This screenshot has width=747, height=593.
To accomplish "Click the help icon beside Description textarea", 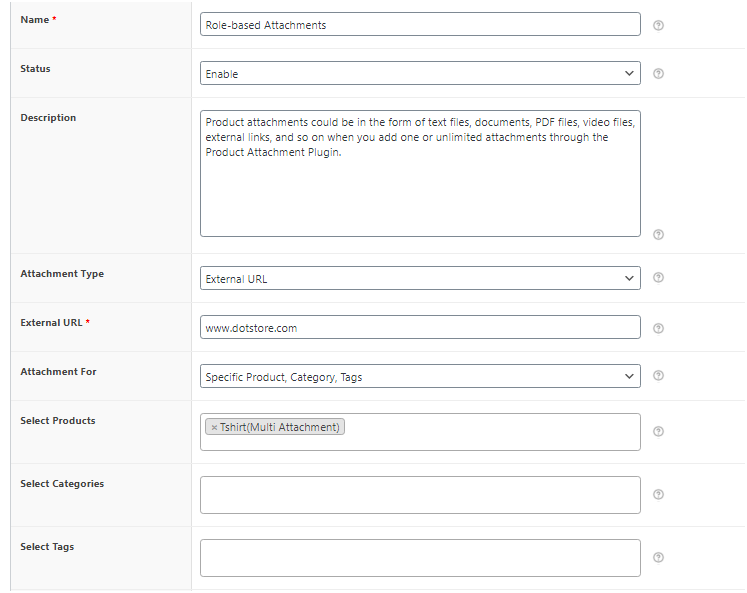I will pyautogui.click(x=658, y=235).
